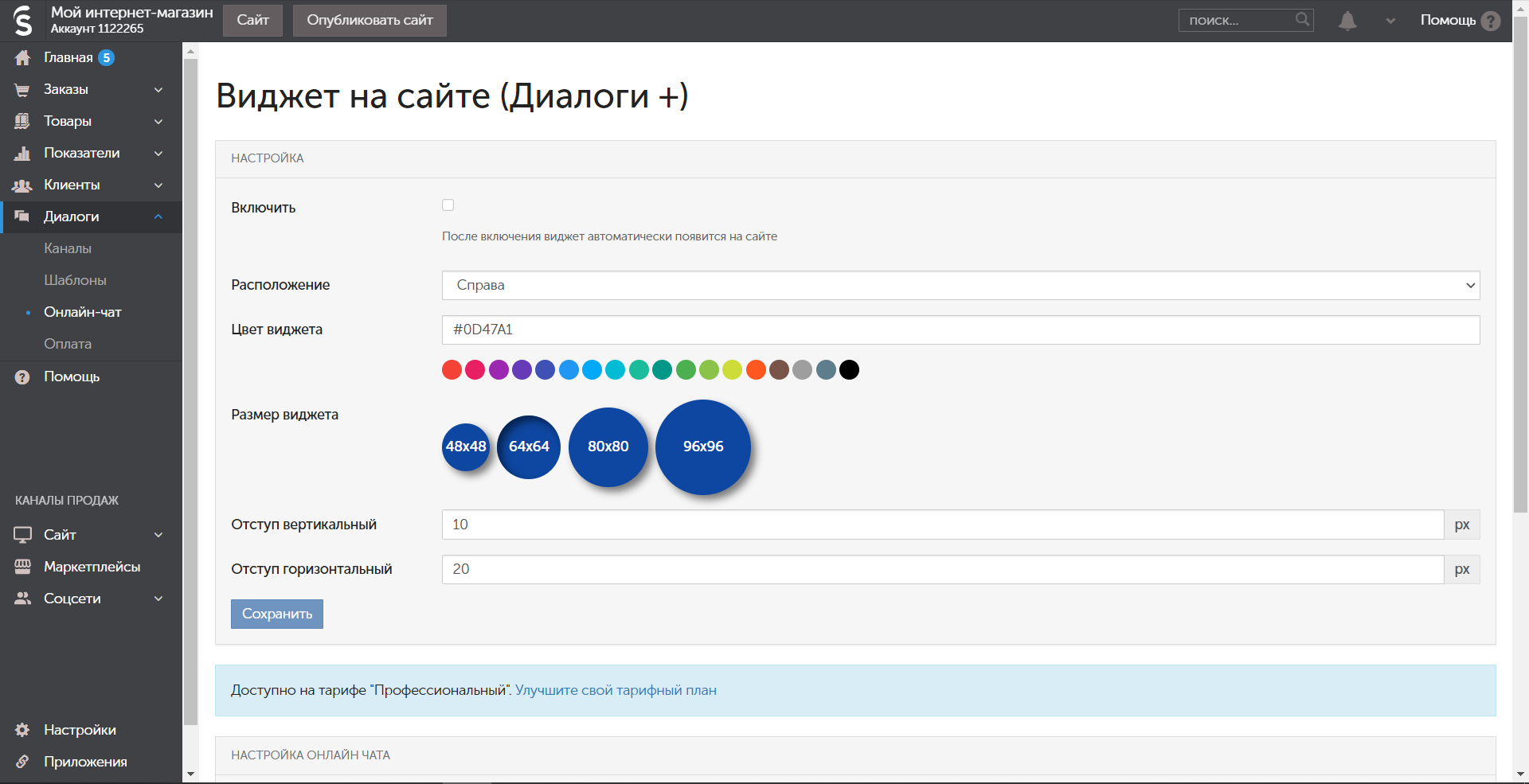1529x784 pixels.
Task: Open Оплата submenu item
Action: tap(68, 344)
